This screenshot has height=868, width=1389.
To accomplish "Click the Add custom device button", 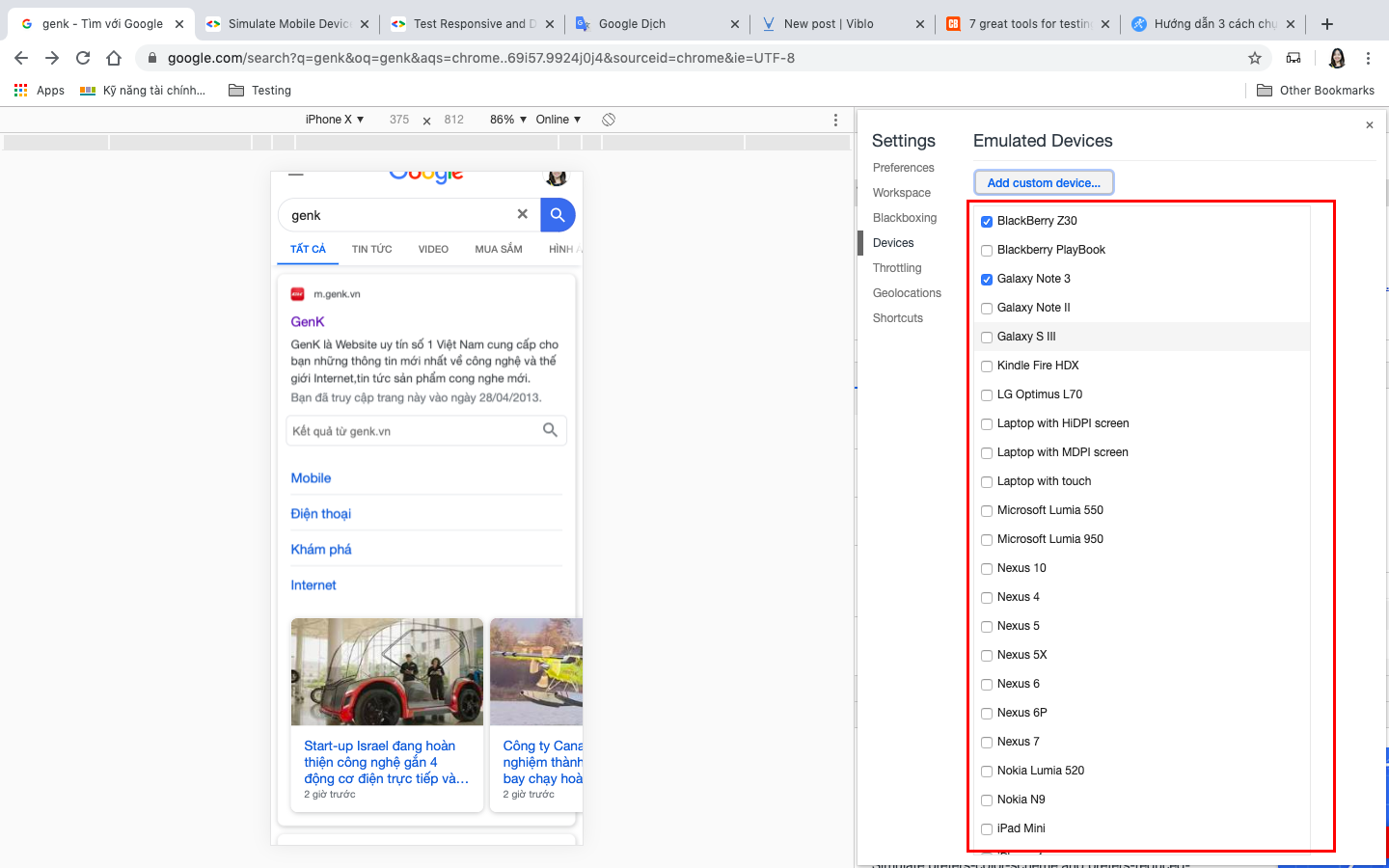I will (1044, 182).
